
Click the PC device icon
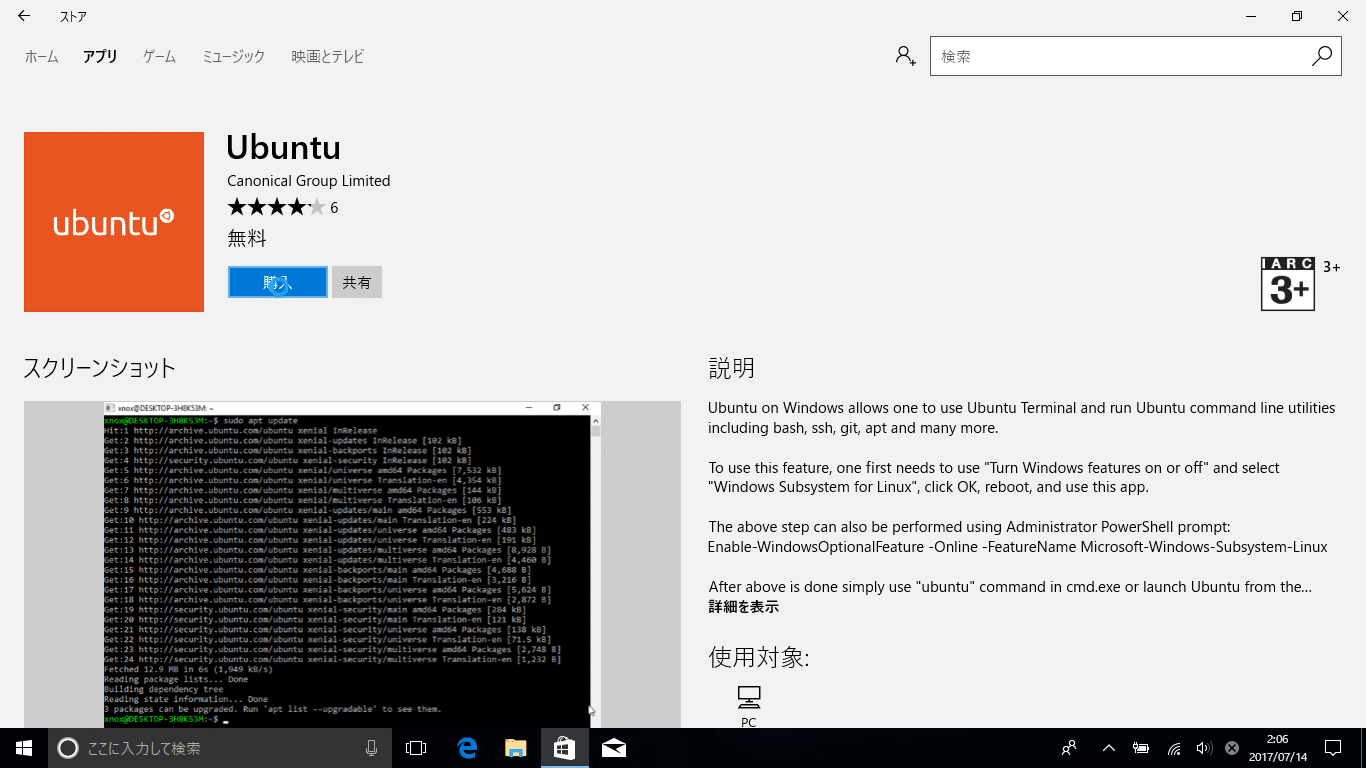(748, 697)
